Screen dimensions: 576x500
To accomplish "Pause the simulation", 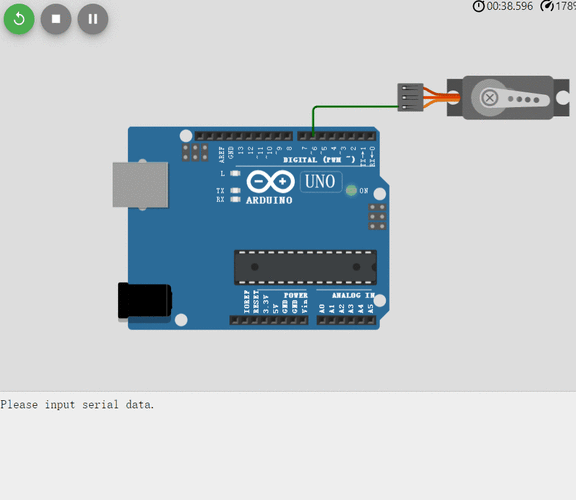I will click(x=93, y=19).
